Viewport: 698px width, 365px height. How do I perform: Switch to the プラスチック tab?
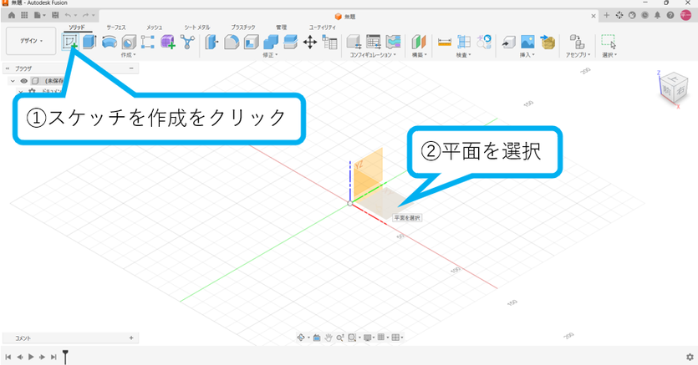[x=243, y=27]
